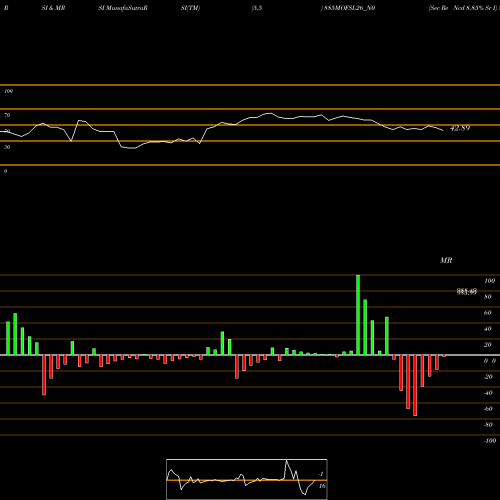
Task: Click the -20 label on the MR axis
Action: [x=488, y=377]
